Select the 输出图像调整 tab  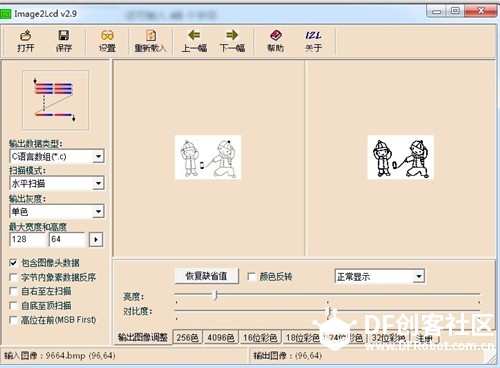pos(143,337)
